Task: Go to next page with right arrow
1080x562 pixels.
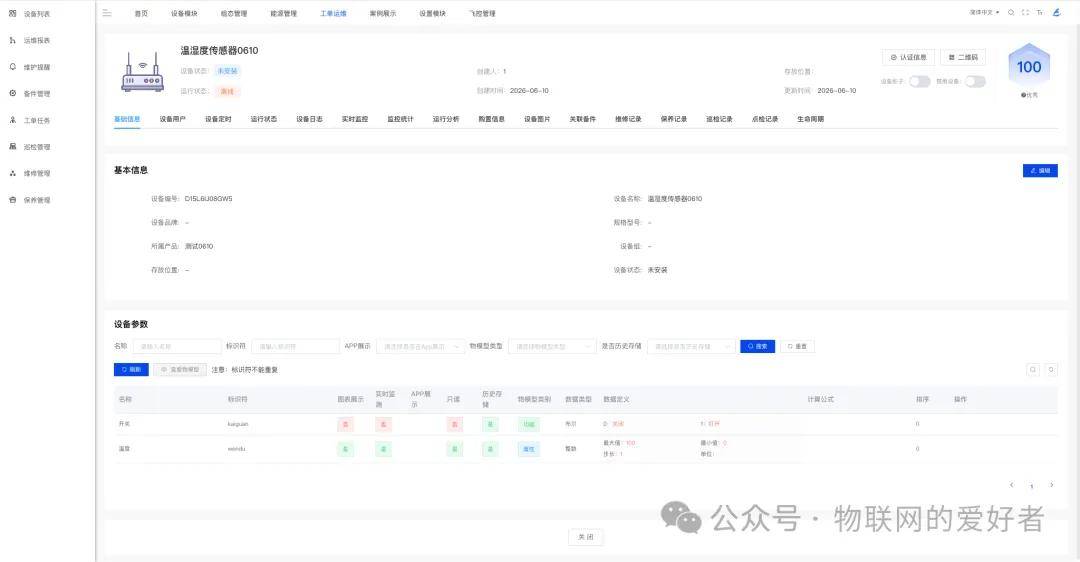Action: tap(1051, 485)
